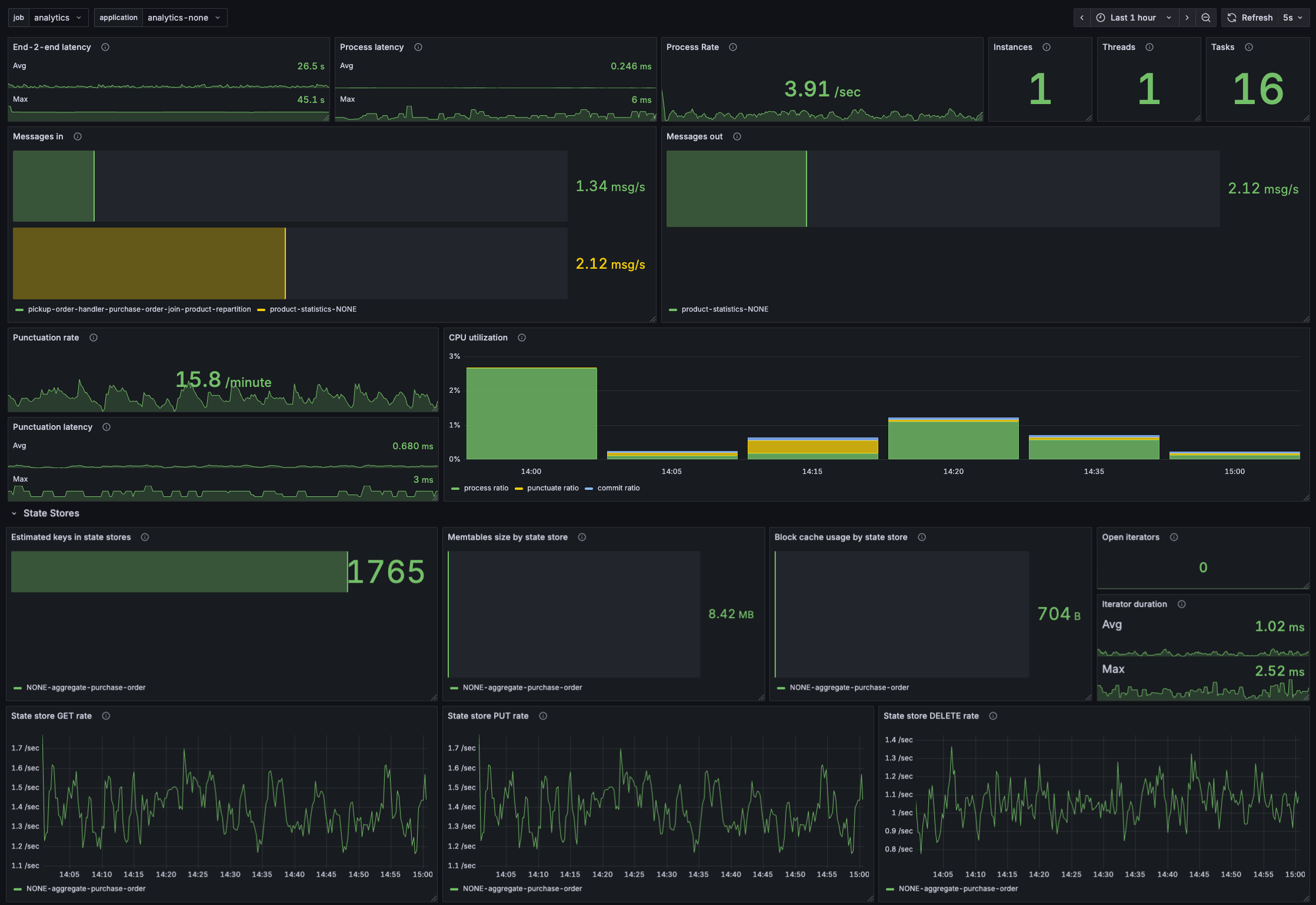The image size is (1316, 905).
Task: Click the zoom out time range icon
Action: (1206, 18)
